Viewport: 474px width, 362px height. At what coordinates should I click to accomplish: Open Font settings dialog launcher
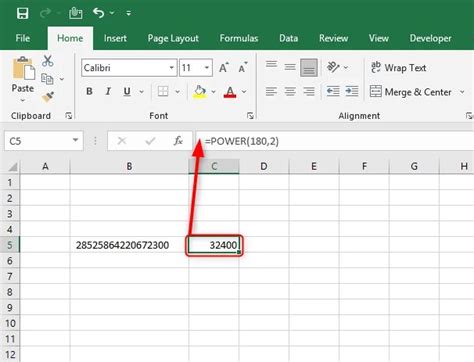point(250,116)
